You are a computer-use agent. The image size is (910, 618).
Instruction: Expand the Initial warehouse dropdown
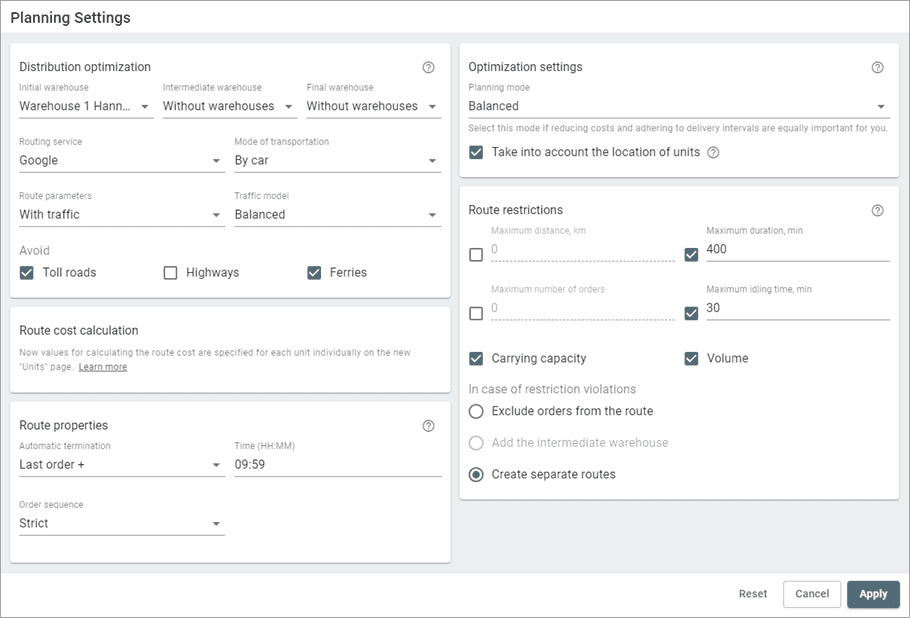(86, 106)
